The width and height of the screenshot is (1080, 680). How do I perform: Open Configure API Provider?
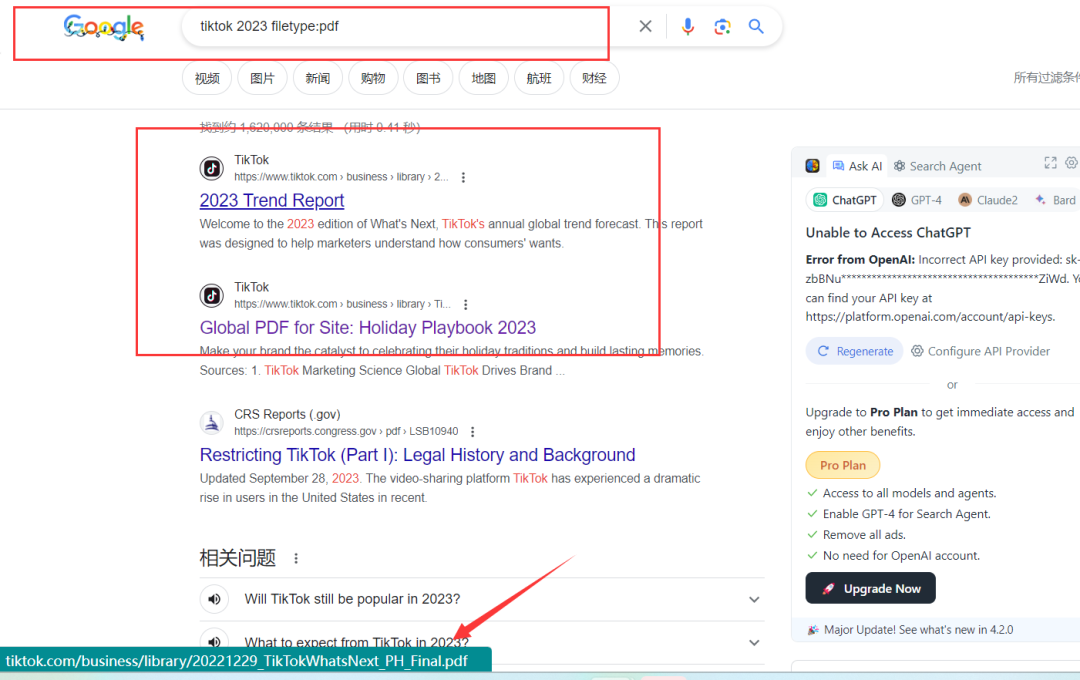click(x=981, y=351)
